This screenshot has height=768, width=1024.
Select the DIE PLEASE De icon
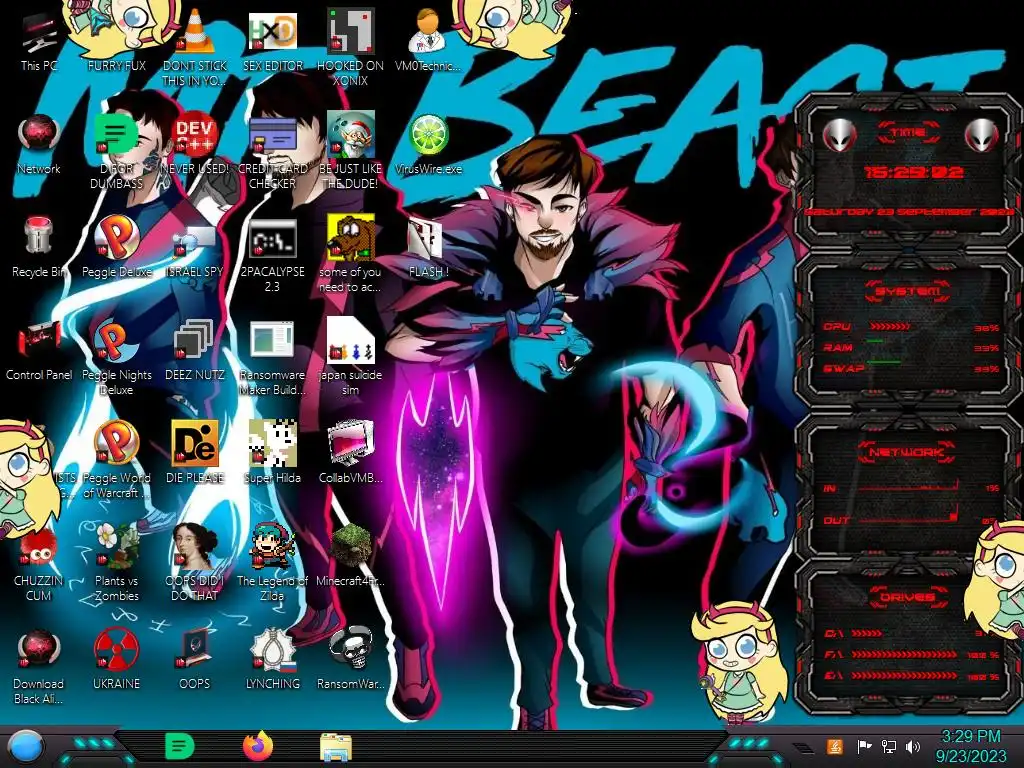coord(195,443)
